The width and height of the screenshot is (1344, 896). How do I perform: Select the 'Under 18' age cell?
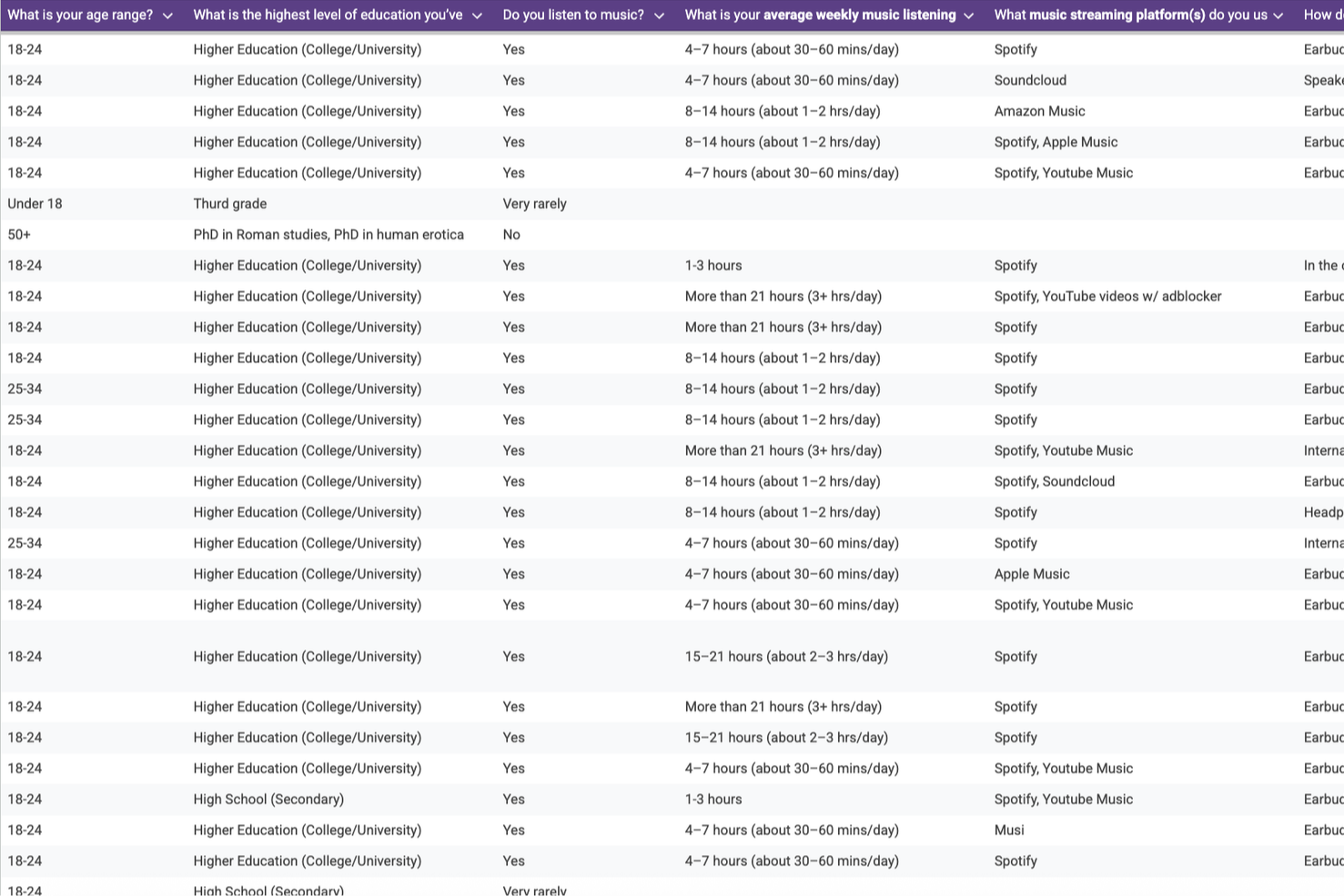(35, 204)
